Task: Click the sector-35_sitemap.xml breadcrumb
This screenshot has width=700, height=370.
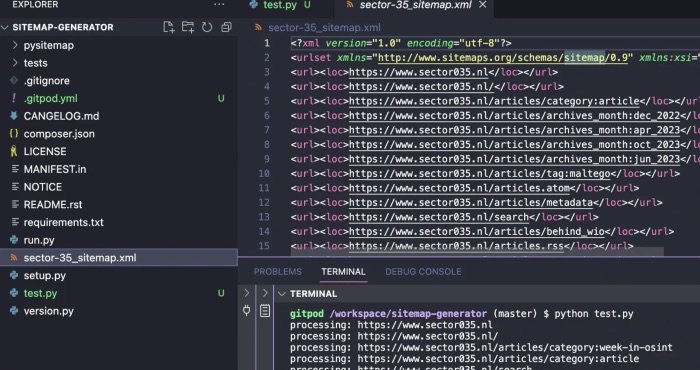Action: click(324, 28)
